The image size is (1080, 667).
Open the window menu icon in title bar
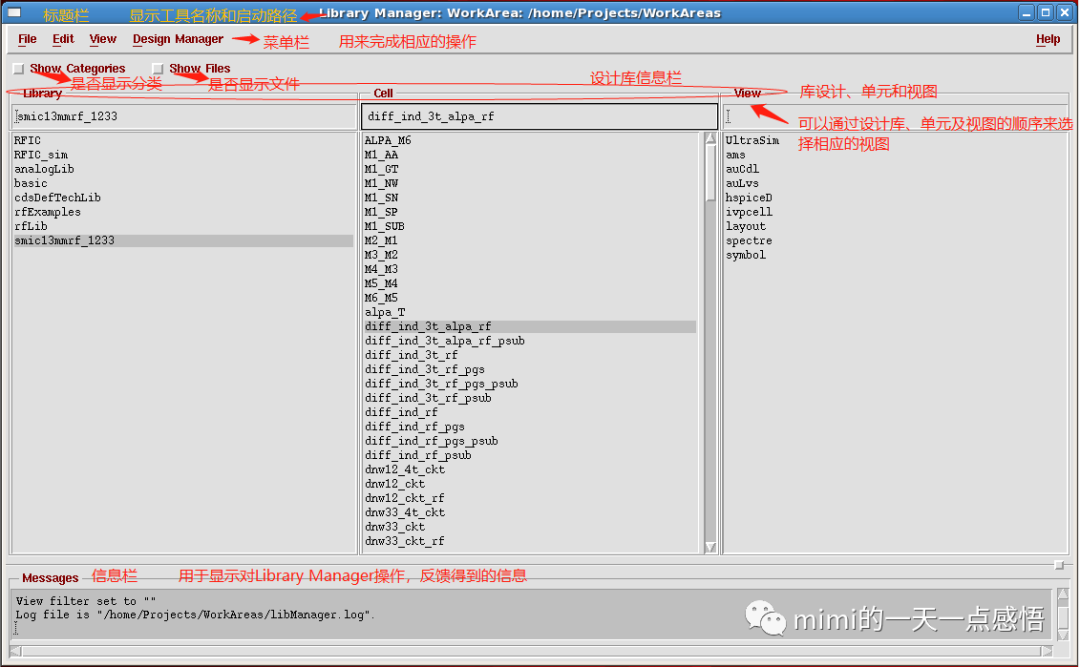coord(14,12)
